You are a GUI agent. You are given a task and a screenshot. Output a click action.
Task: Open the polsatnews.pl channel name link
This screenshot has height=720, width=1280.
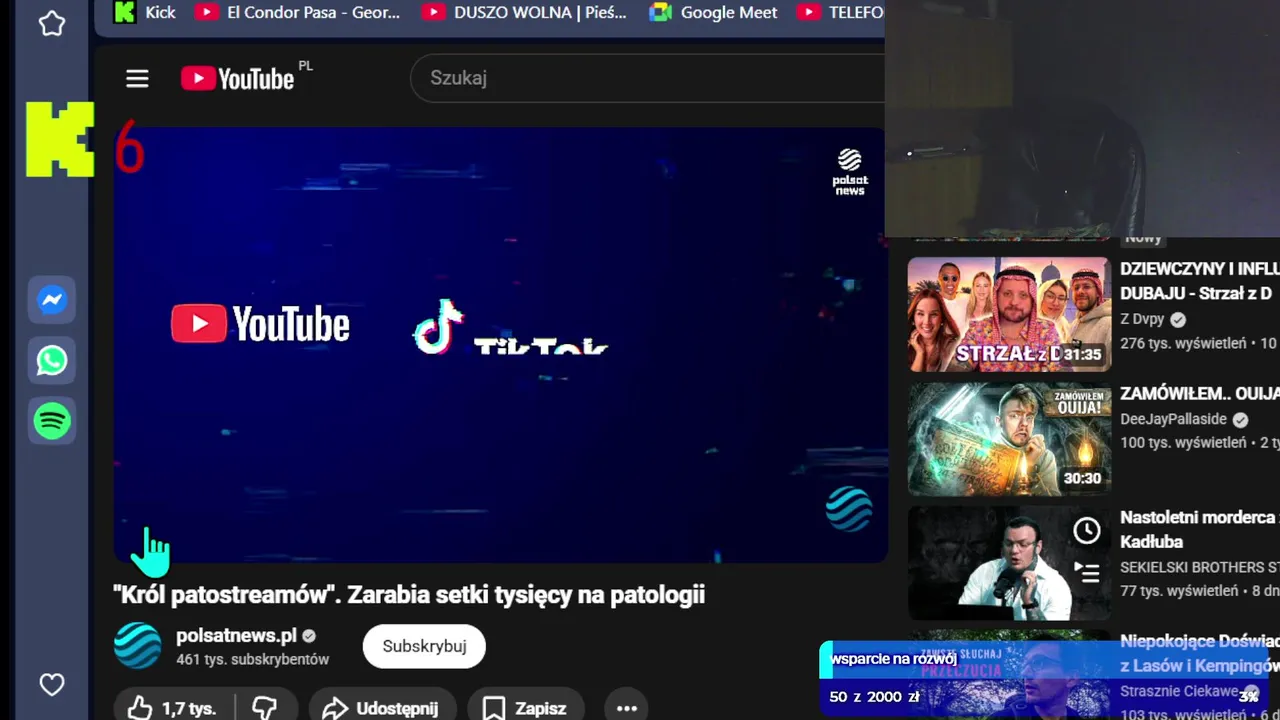[x=237, y=636]
